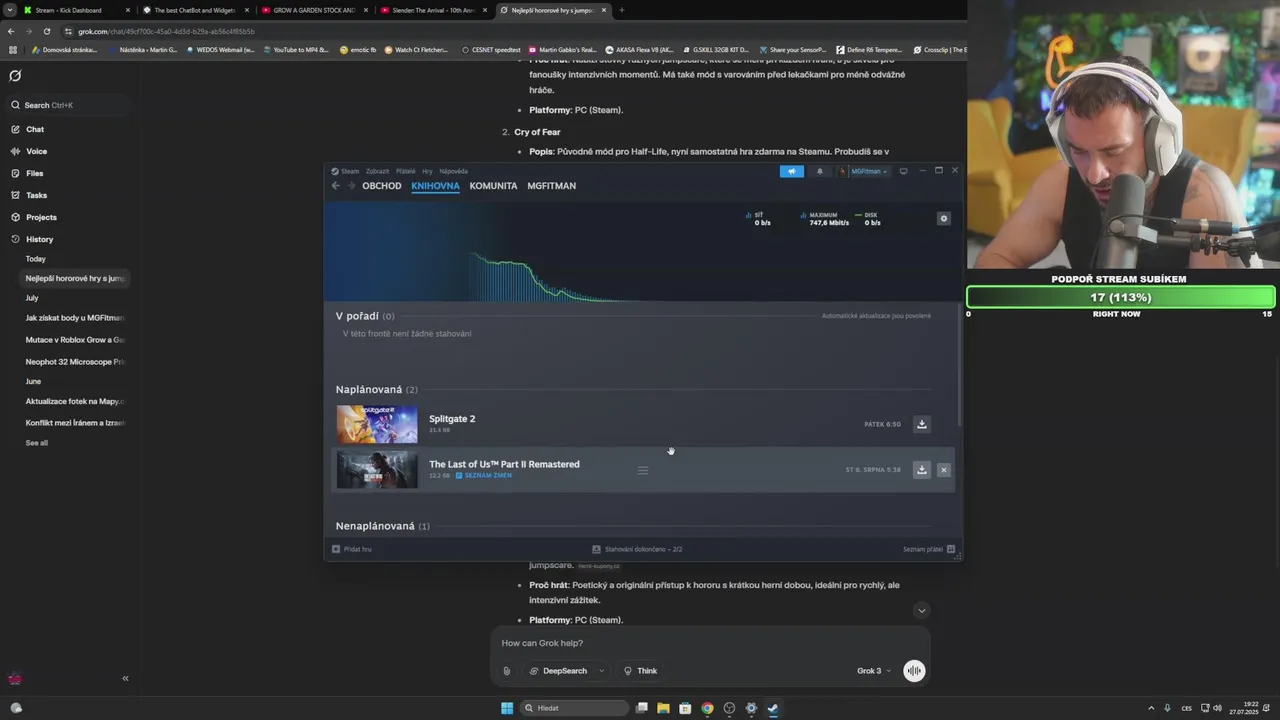
Task: Click See all in Grok history
Action: pyautogui.click(x=37, y=443)
